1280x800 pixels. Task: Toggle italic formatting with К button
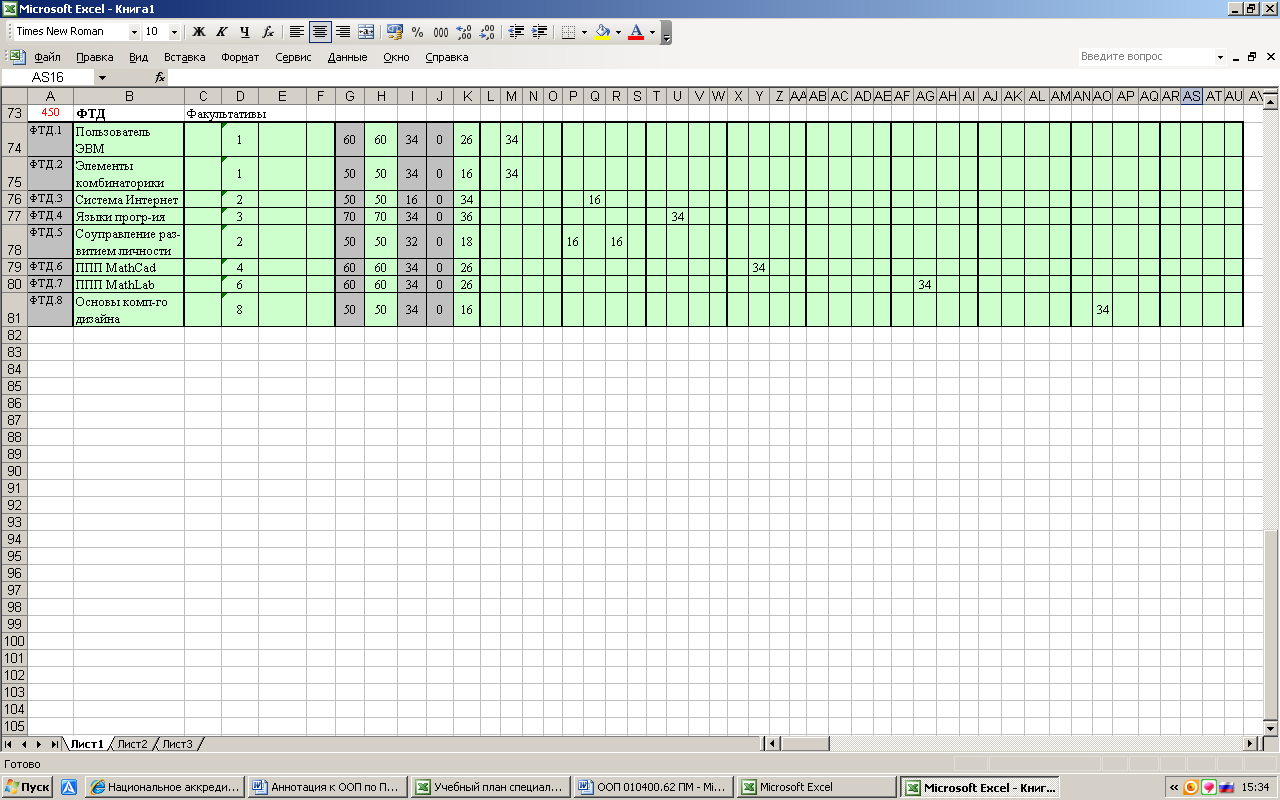click(221, 32)
